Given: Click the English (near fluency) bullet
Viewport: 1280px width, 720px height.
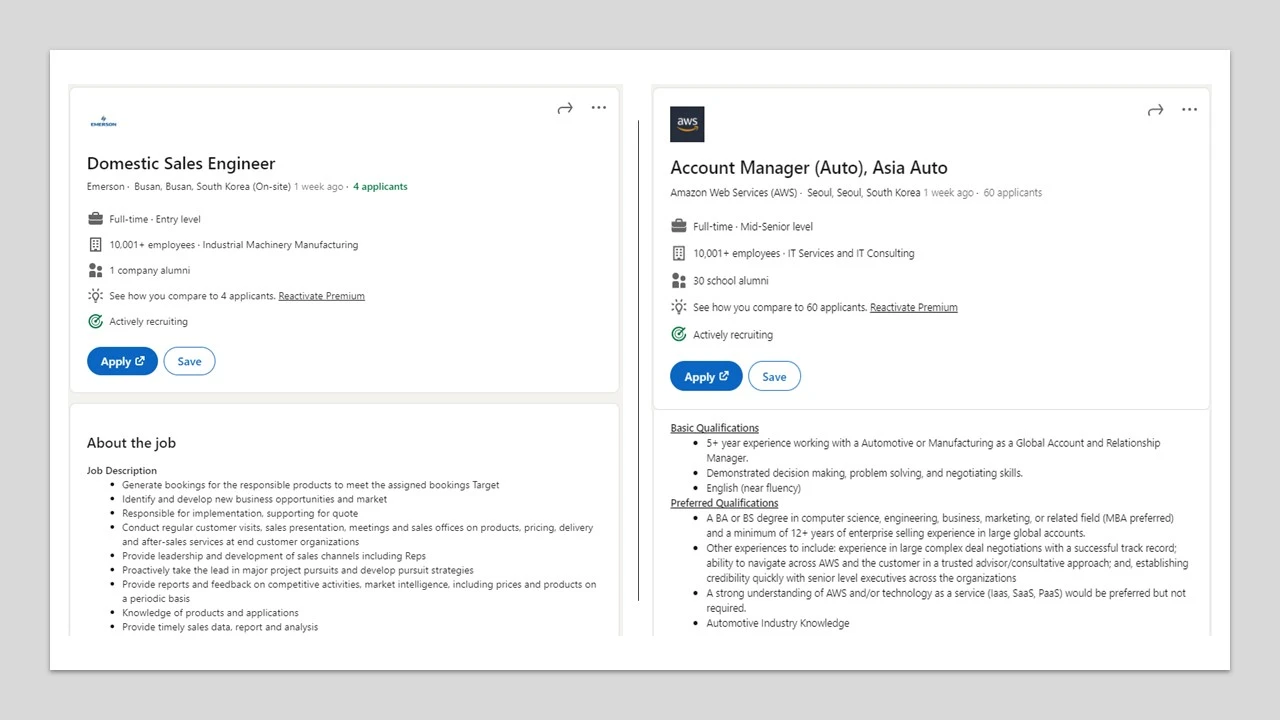Looking at the screenshot, I should tap(754, 488).
